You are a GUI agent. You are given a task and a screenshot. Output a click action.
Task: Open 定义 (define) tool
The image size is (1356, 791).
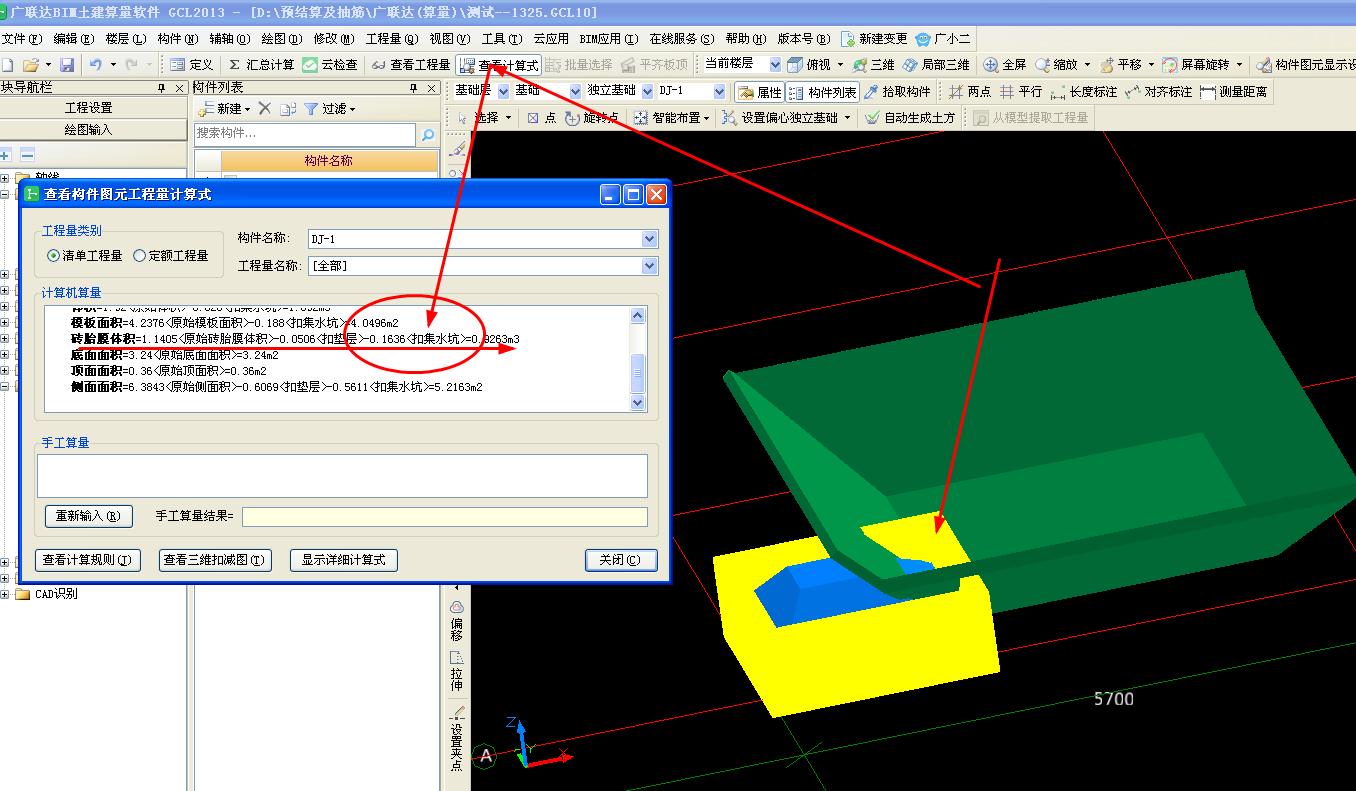point(191,64)
